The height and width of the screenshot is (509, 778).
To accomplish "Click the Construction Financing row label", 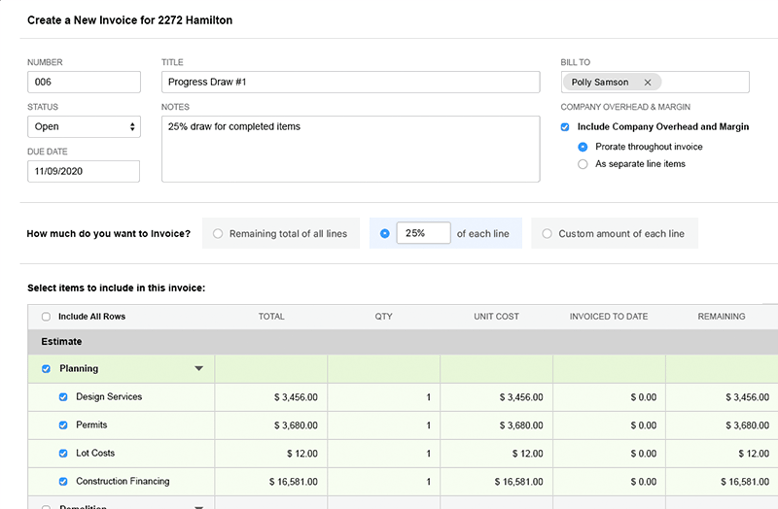I will pos(123,481).
